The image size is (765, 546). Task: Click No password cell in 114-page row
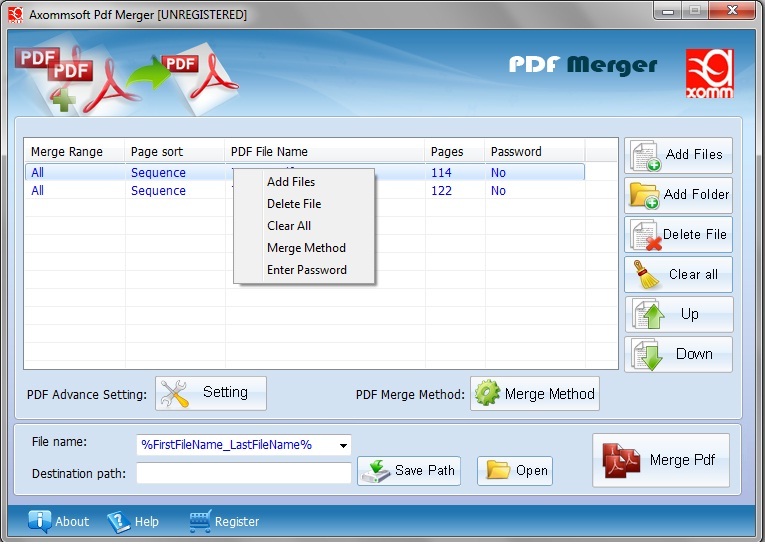498,173
